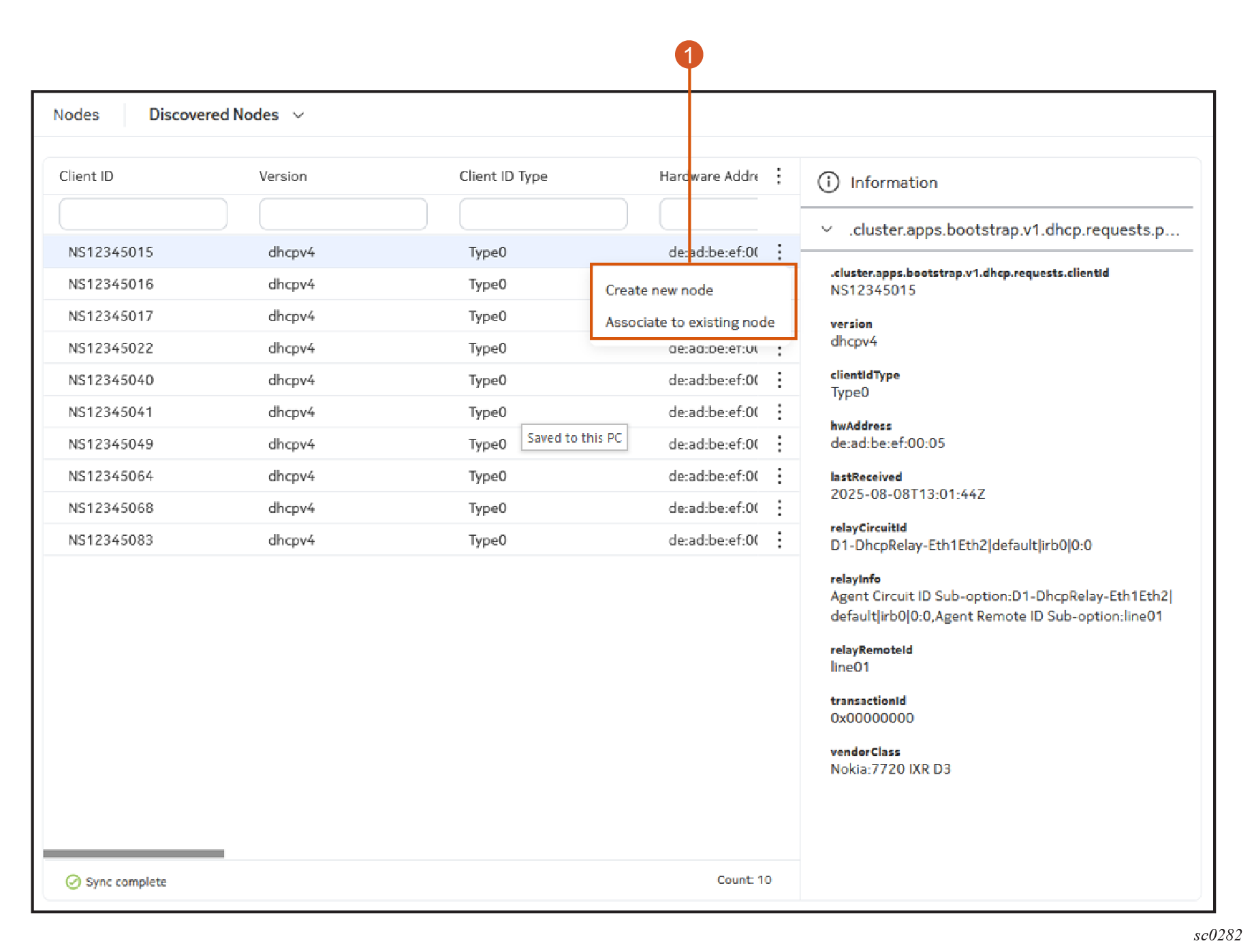Open the kebab menu for NS12345040
Screen dimensions: 1254x952
(x=779, y=380)
